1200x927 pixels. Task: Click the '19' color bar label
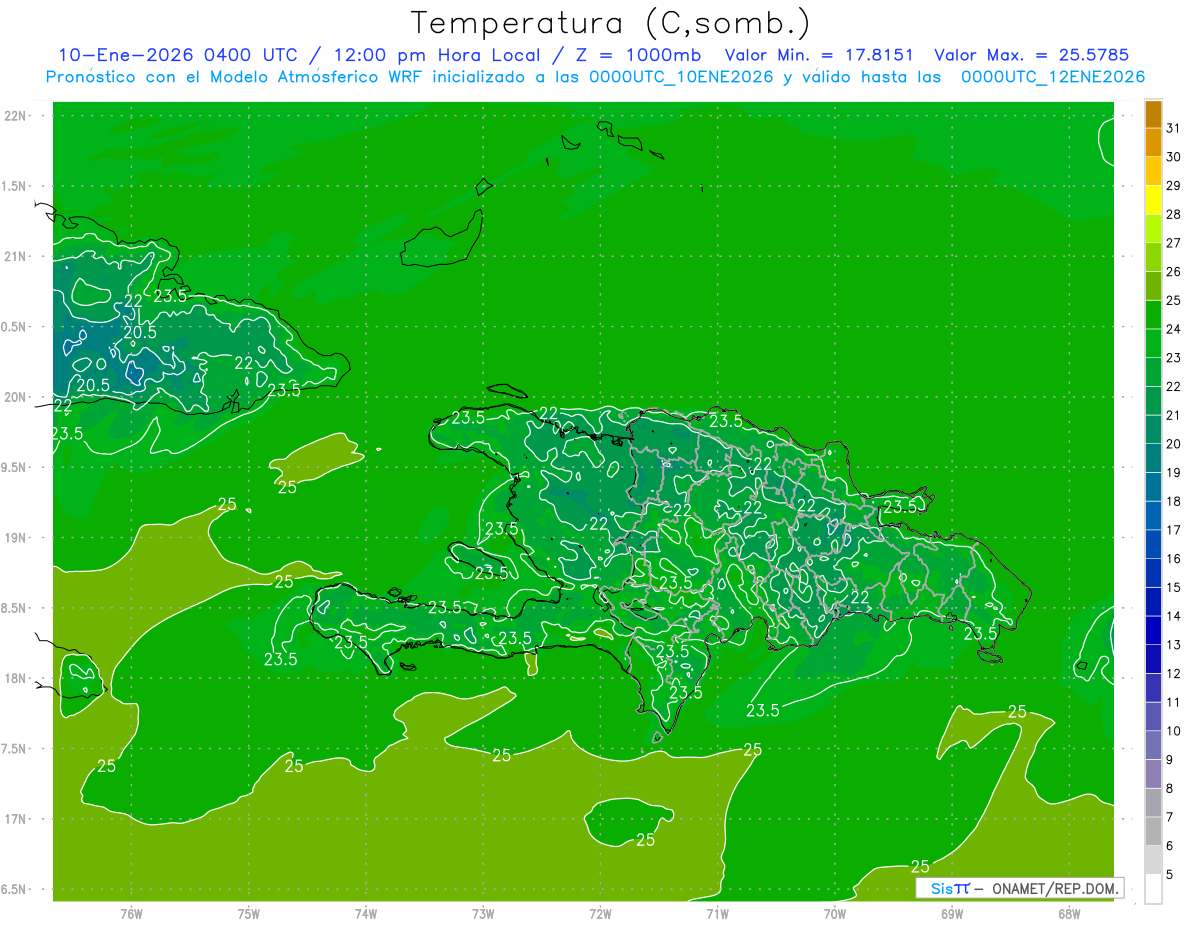click(1174, 473)
